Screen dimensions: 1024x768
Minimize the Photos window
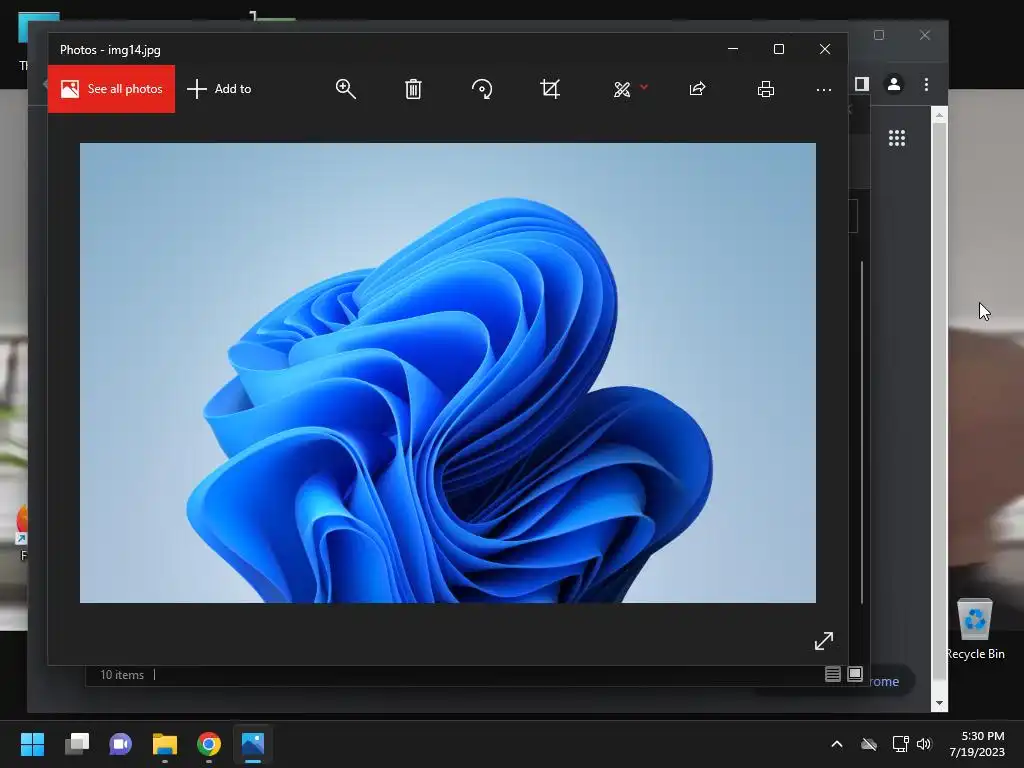tap(733, 49)
